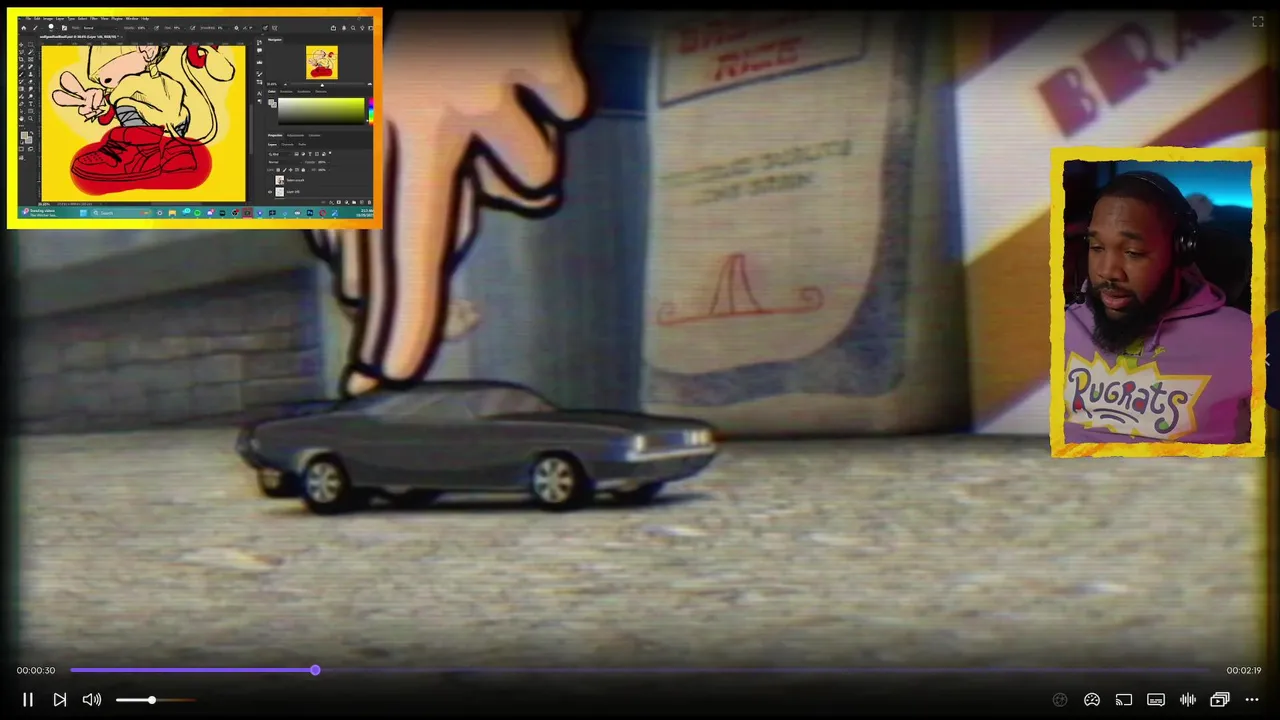Open playback speed gauge icon
Viewport: 1280px width, 720px height.
click(1092, 700)
